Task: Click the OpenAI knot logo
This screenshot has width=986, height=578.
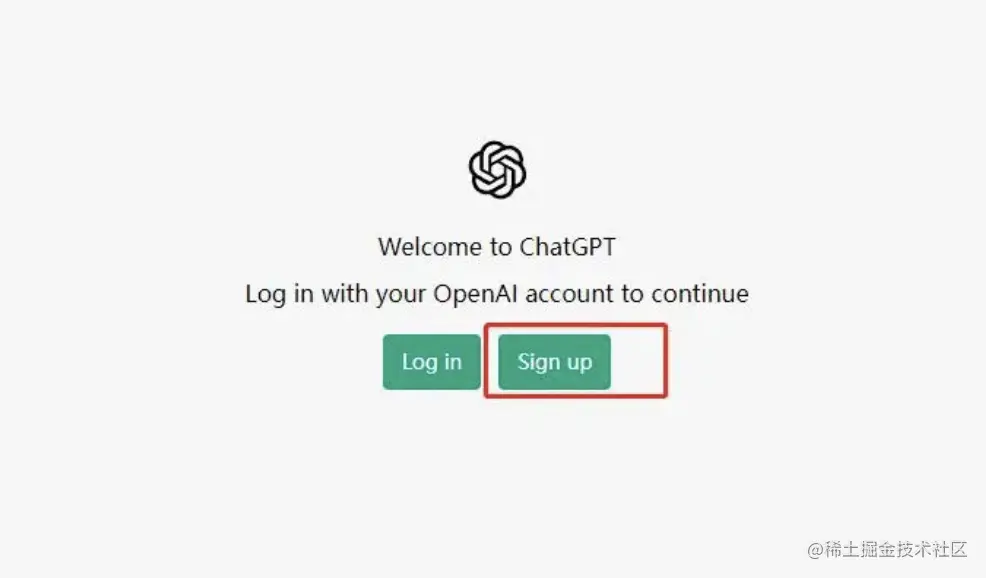Action: tap(497, 169)
